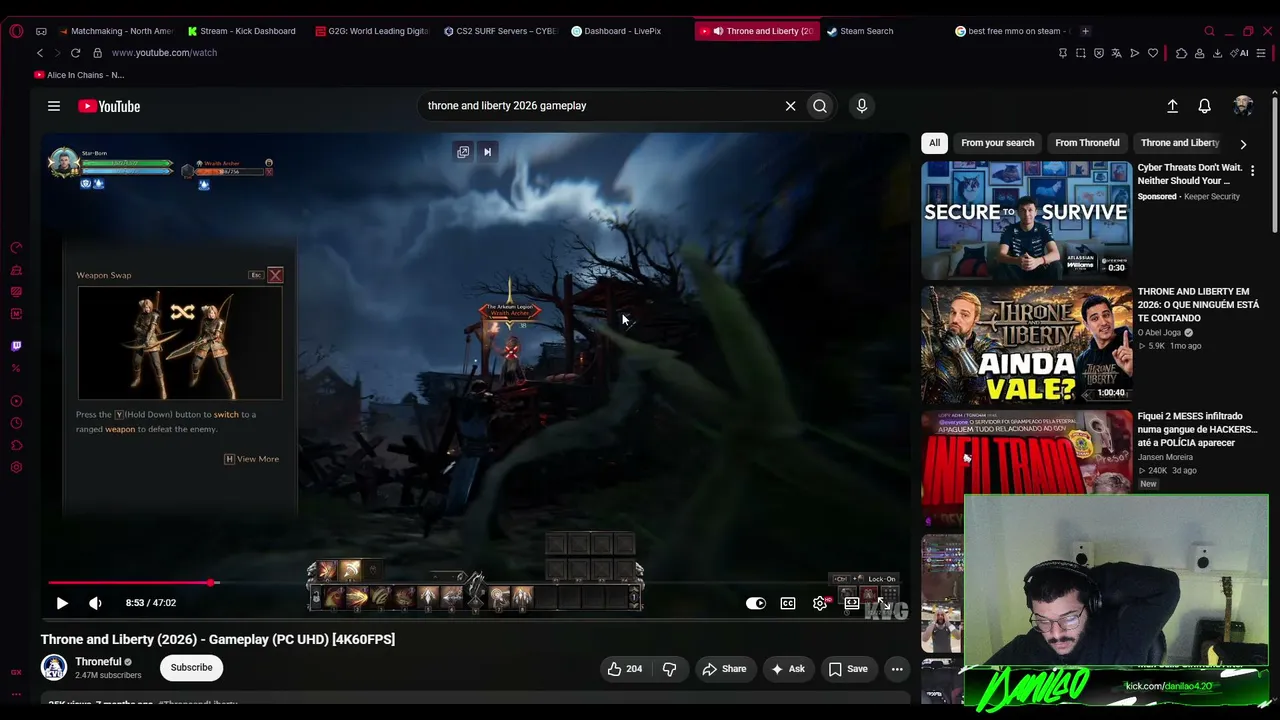This screenshot has height=720, width=1280.
Task: Open options for the Cyber Threats ad
Action: (1252, 171)
